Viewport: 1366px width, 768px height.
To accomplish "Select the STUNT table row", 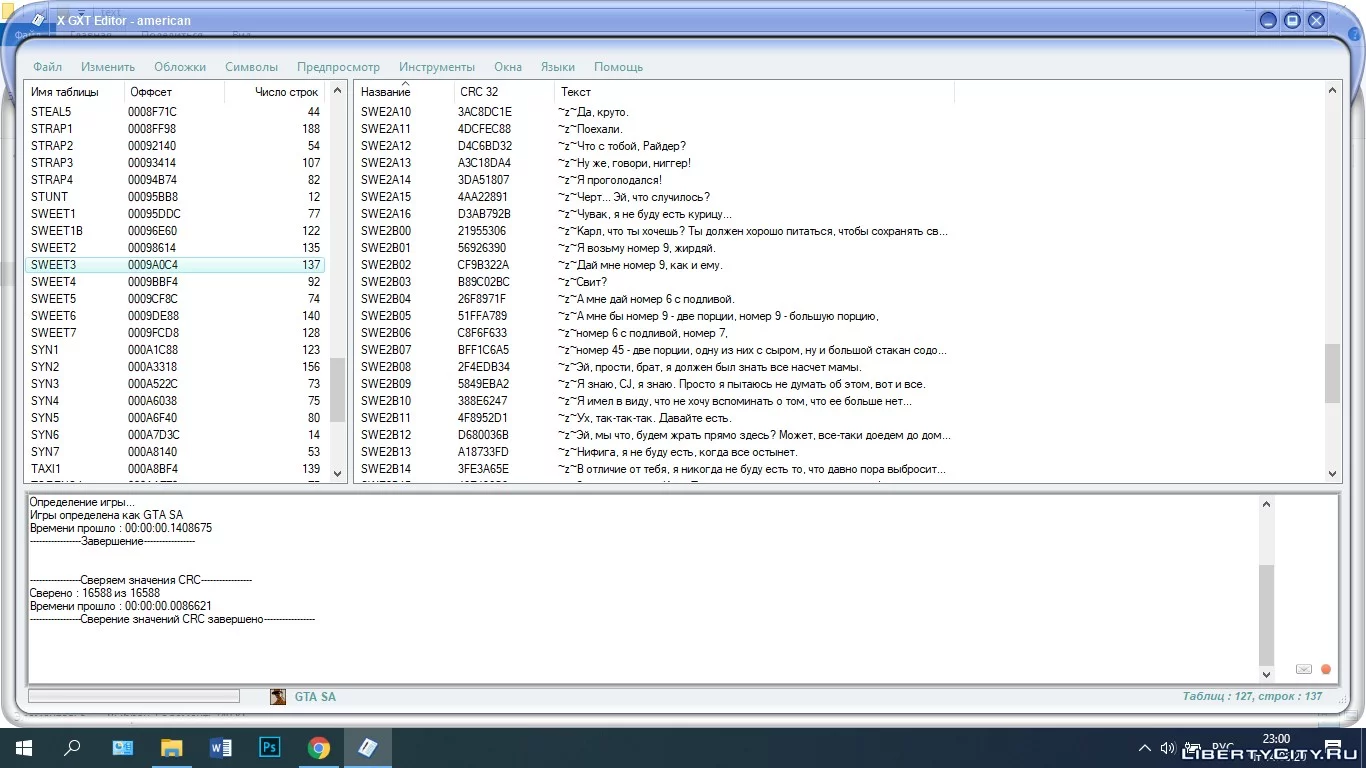I will (175, 197).
